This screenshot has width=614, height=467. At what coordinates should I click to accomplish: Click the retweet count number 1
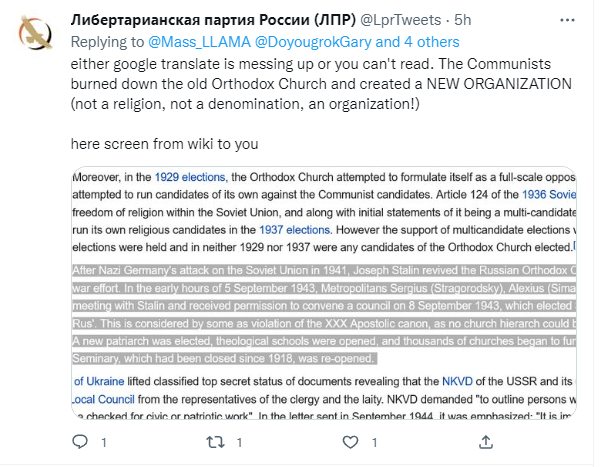click(239, 443)
